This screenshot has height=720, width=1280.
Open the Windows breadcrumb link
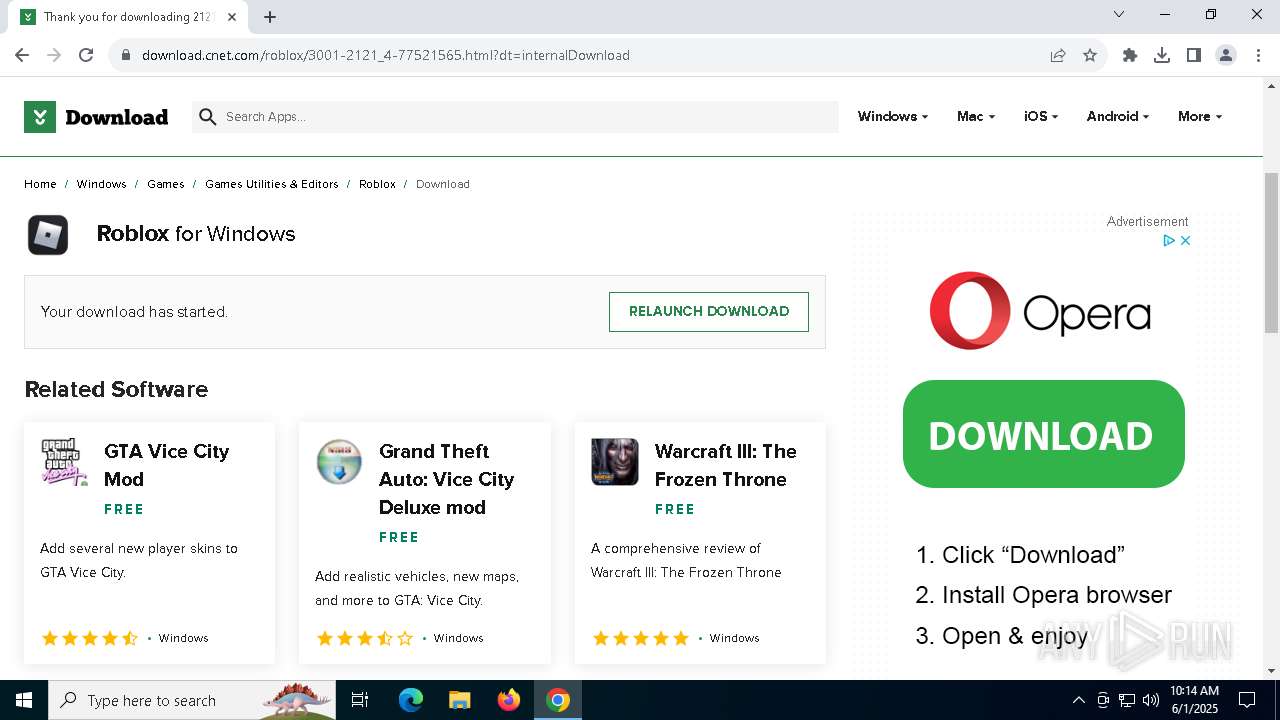point(102,184)
